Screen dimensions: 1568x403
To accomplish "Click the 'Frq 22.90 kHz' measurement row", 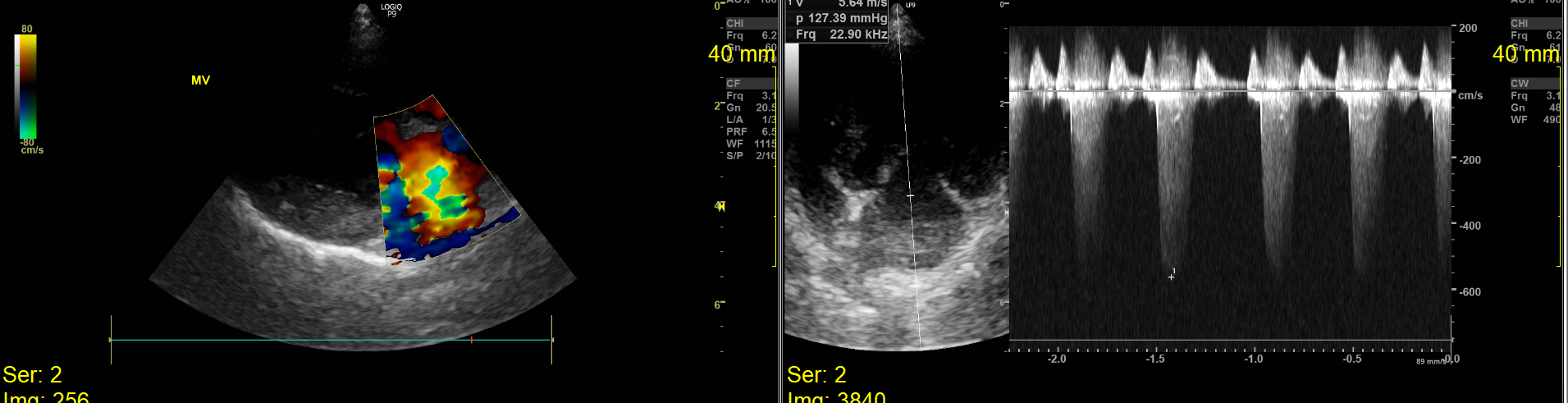I will tap(841, 34).
